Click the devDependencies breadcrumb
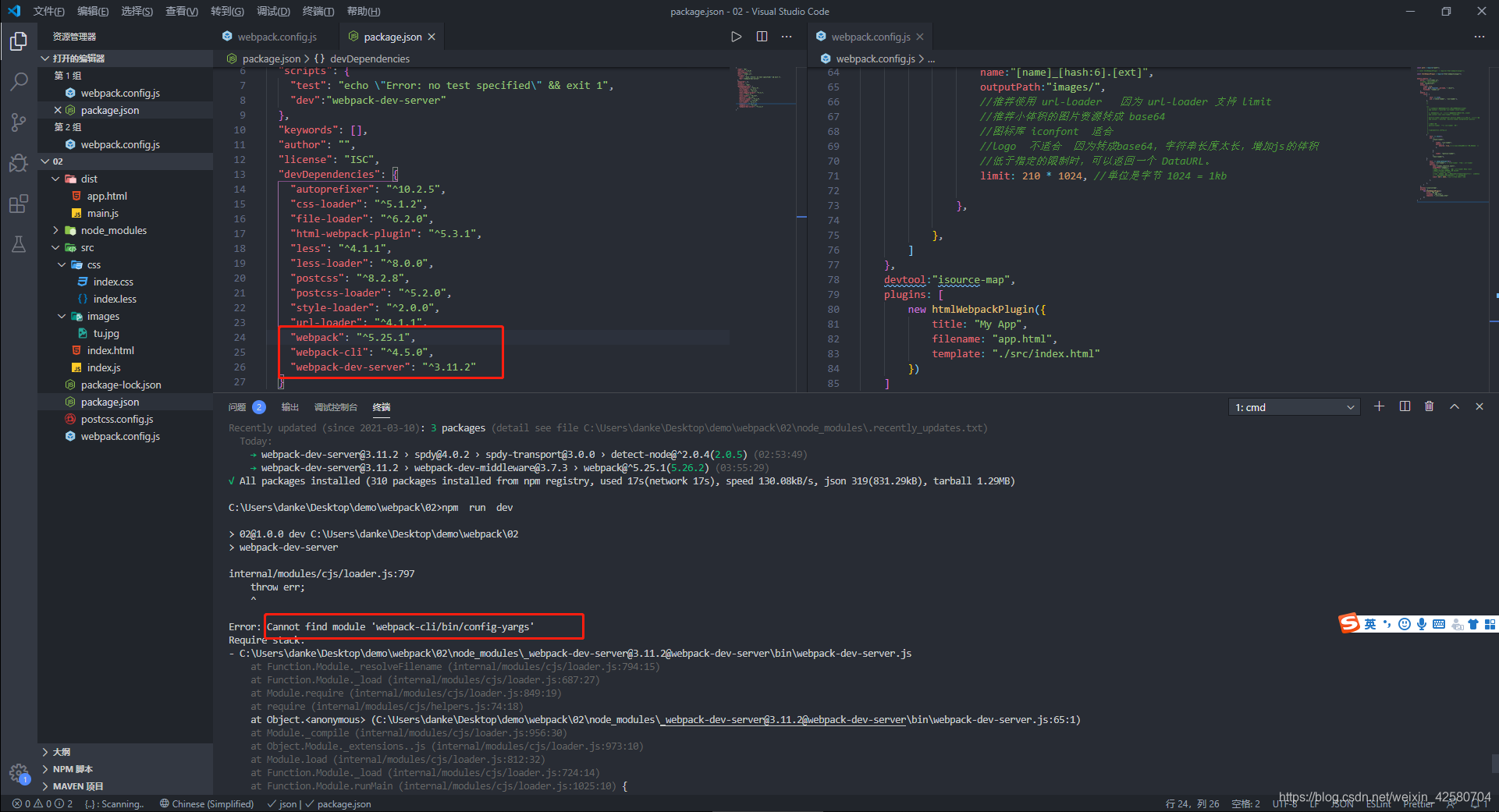The width and height of the screenshot is (1499, 812). (369, 59)
